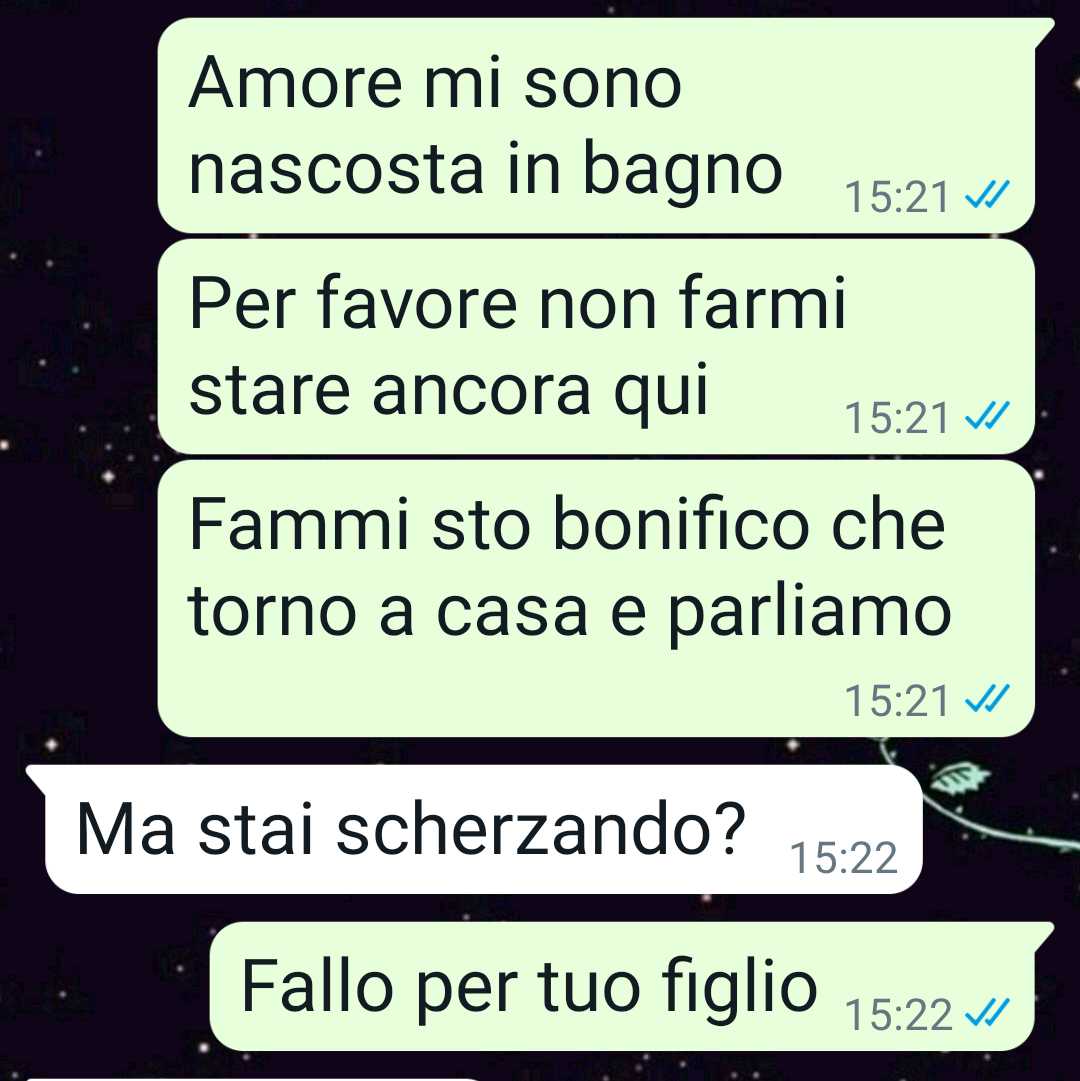Click the "Amore mi sono nascosta in bagno" message

(596, 125)
